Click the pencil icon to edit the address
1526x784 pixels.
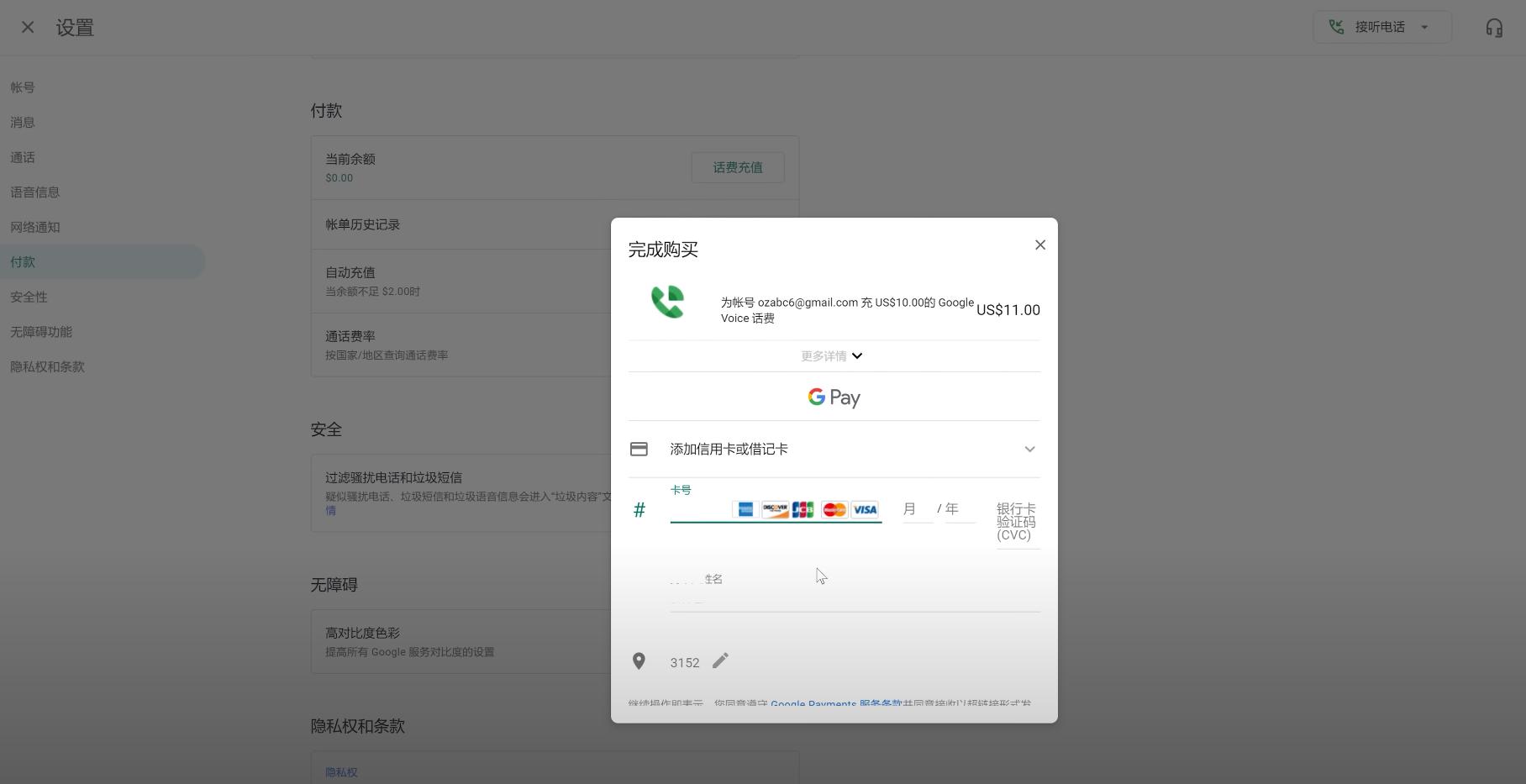click(x=720, y=661)
